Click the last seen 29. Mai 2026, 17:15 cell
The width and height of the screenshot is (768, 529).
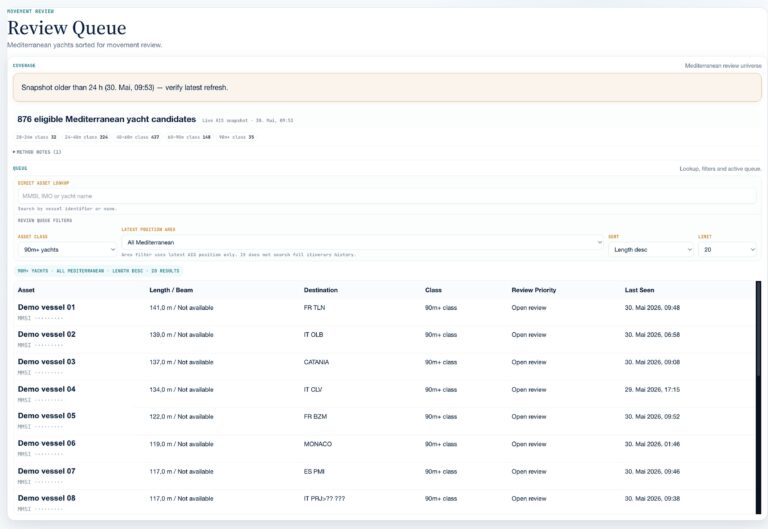[652, 389]
